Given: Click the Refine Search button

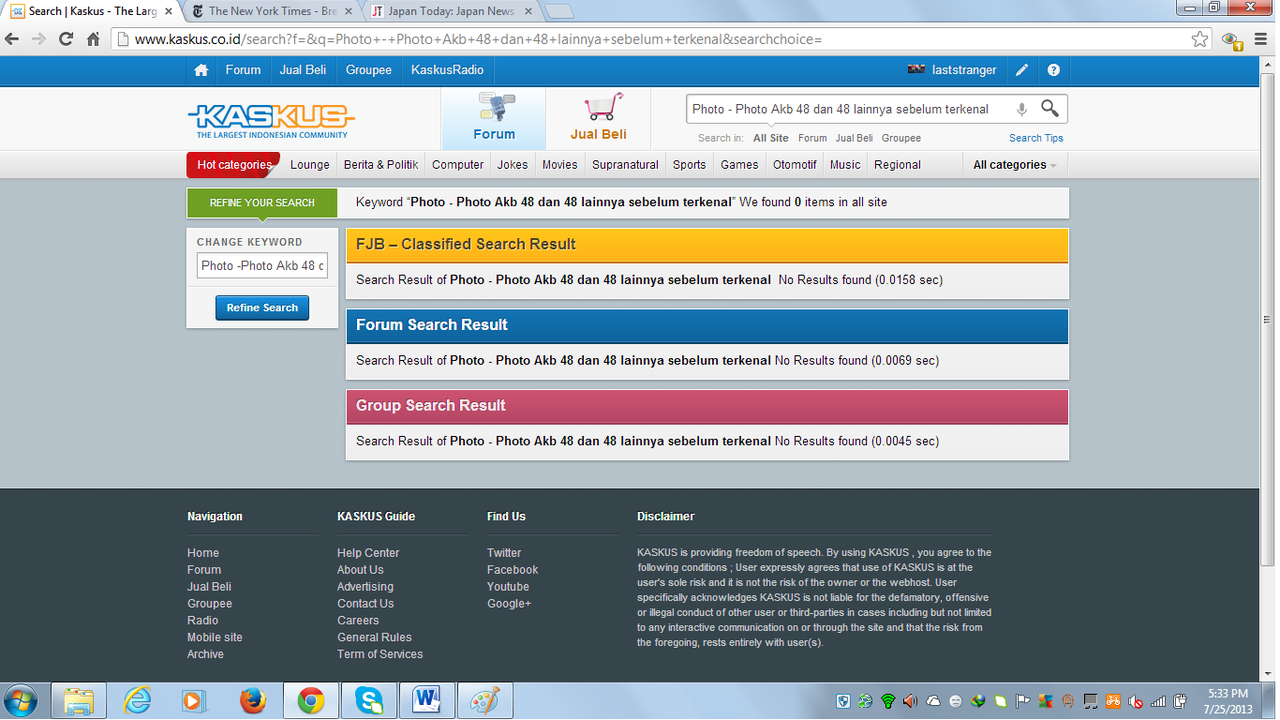Looking at the screenshot, I should (262, 308).
